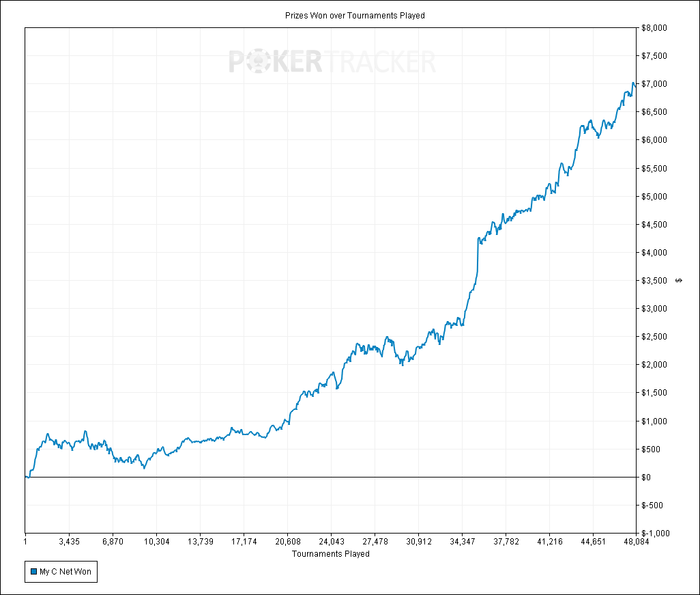Click the '$7,000' y-axis label
Image resolution: width=700 pixels, height=595 pixels.
tap(654, 84)
